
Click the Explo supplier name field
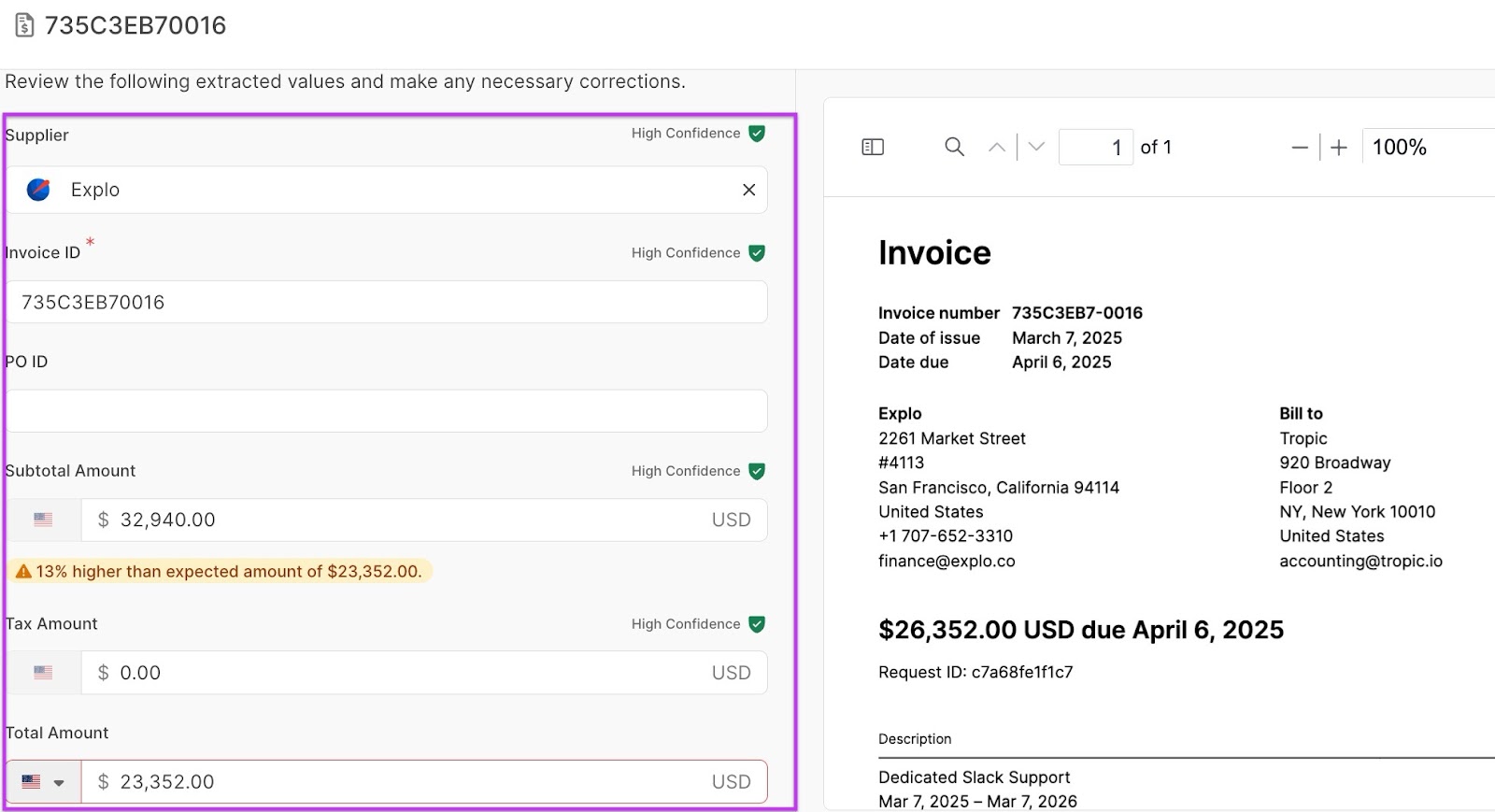point(387,190)
